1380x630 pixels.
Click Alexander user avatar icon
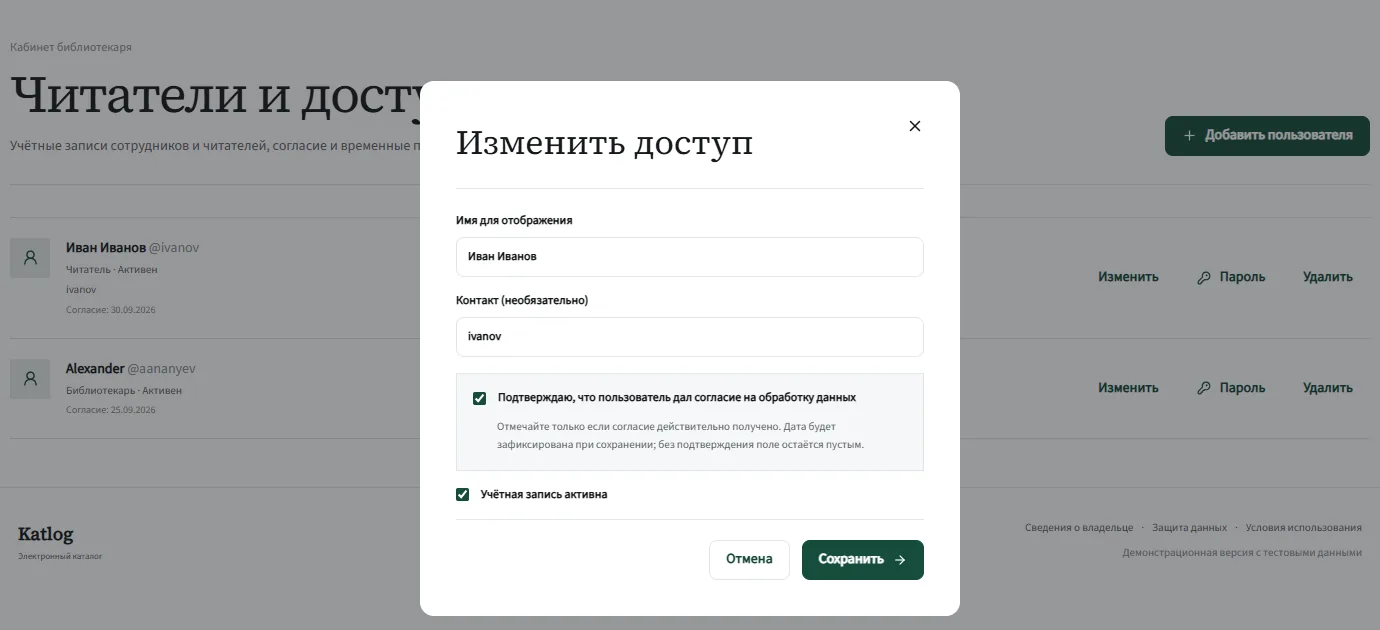pyautogui.click(x=30, y=379)
